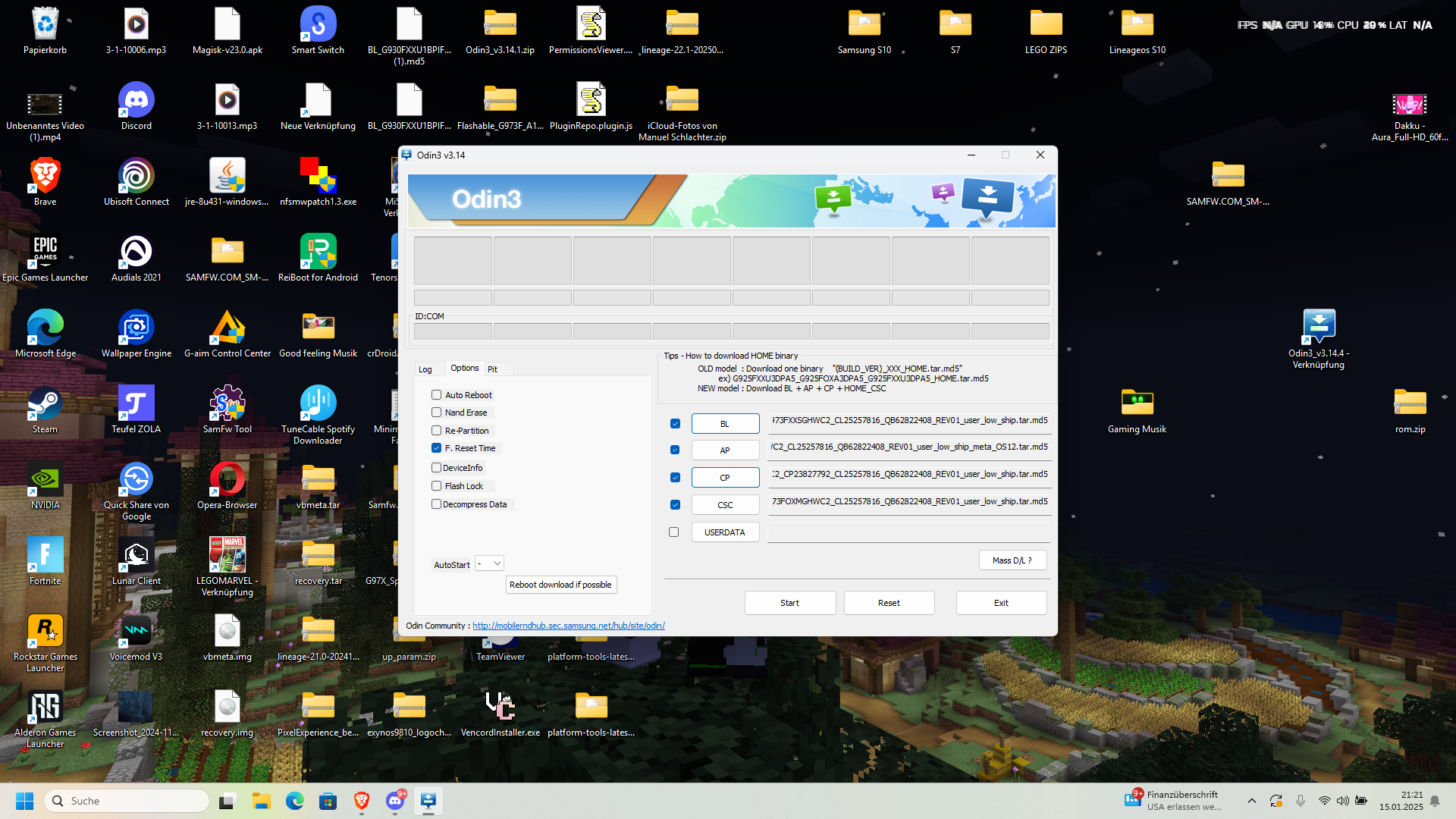Enable the Nand Erase option

437,413
